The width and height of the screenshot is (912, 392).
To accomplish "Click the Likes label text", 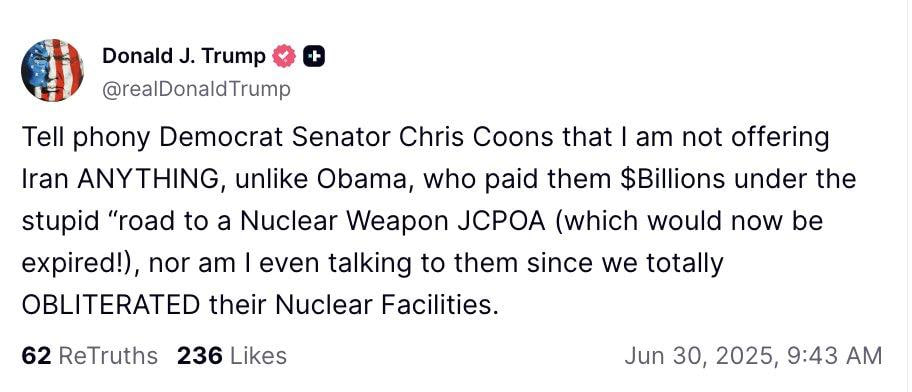I will click(258, 355).
